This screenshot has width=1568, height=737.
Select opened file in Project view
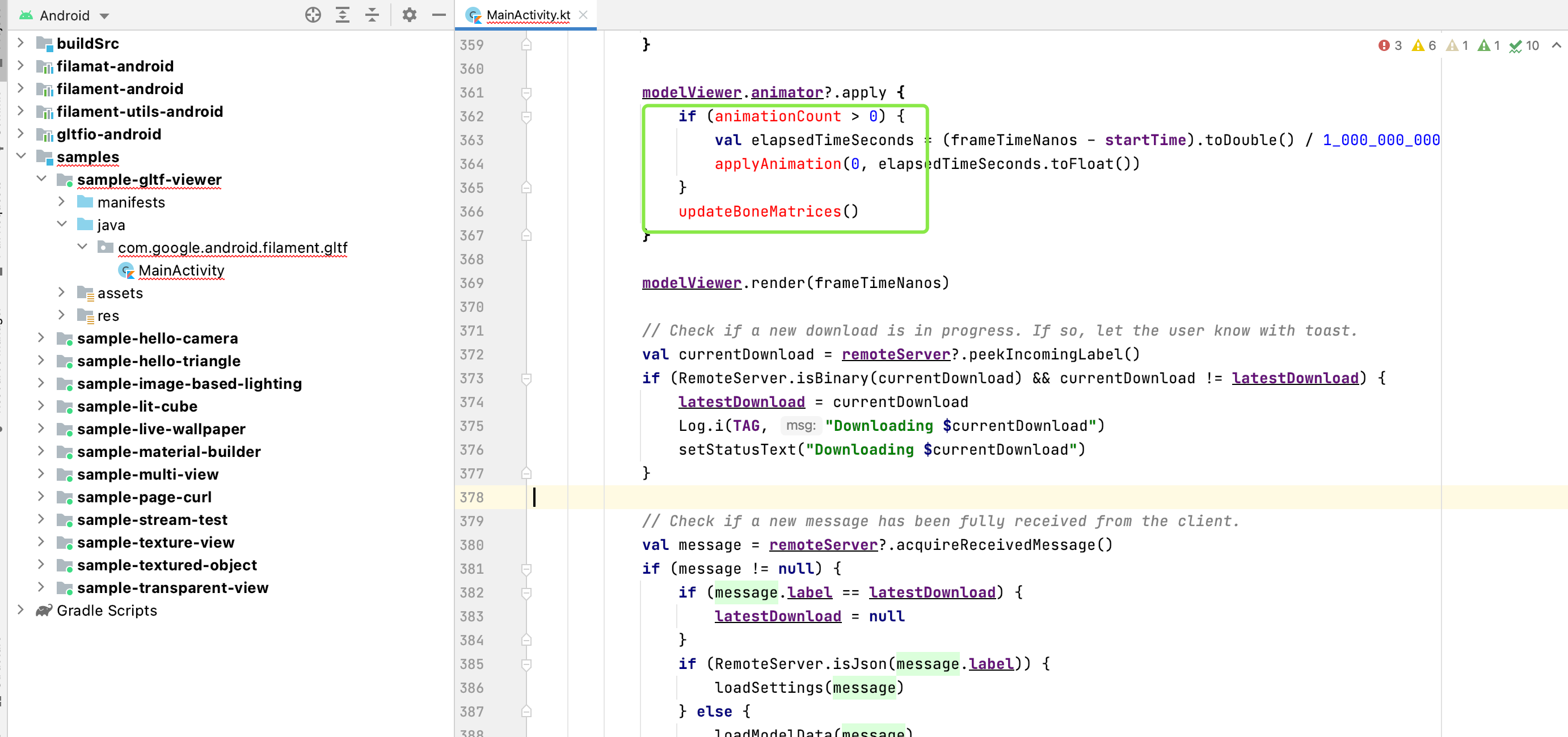313,15
